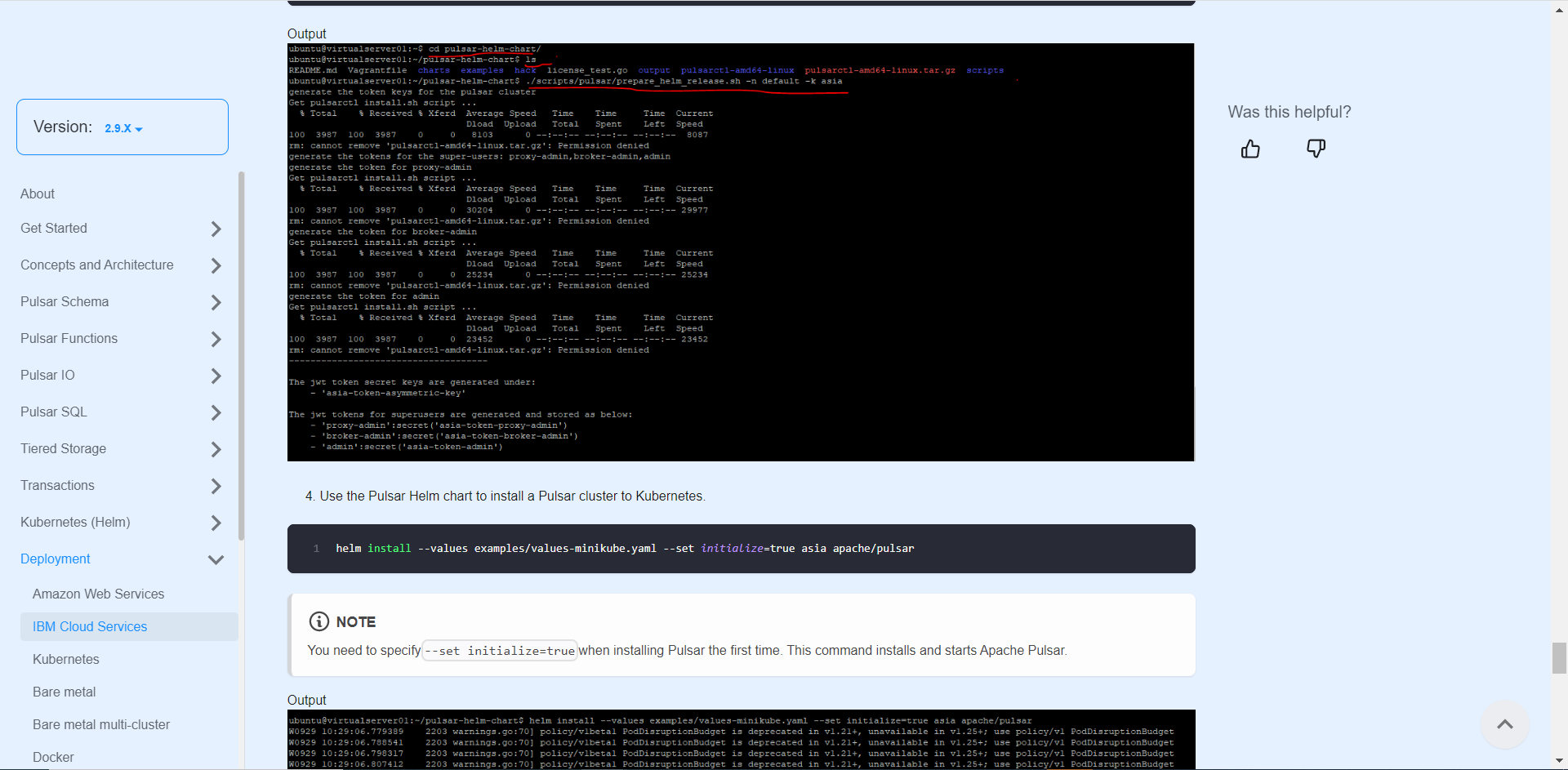This screenshot has height=770, width=1568.
Task: Click the scroll back to top arrow
Action: click(x=1505, y=724)
